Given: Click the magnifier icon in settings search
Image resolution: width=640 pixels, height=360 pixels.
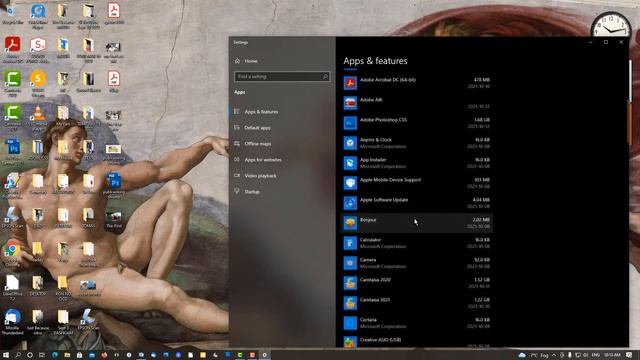Looking at the screenshot, I should (325, 76).
